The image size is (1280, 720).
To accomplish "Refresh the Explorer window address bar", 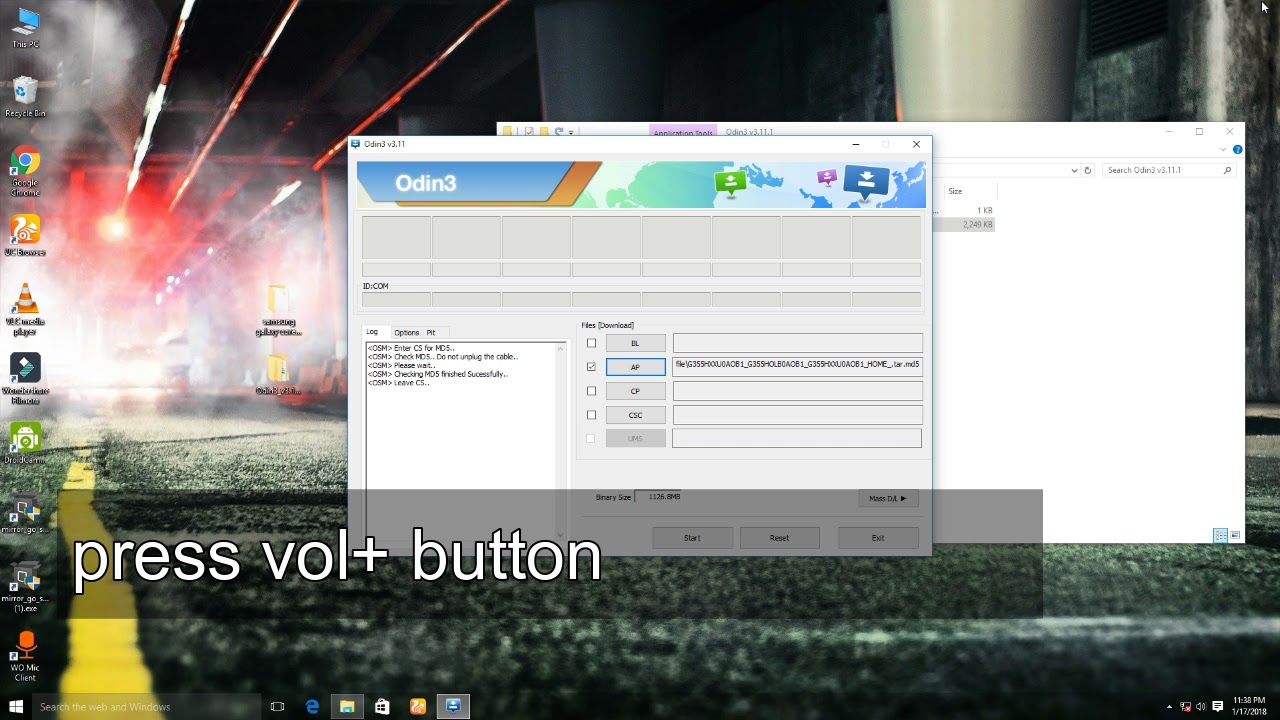I will pos(1088,170).
